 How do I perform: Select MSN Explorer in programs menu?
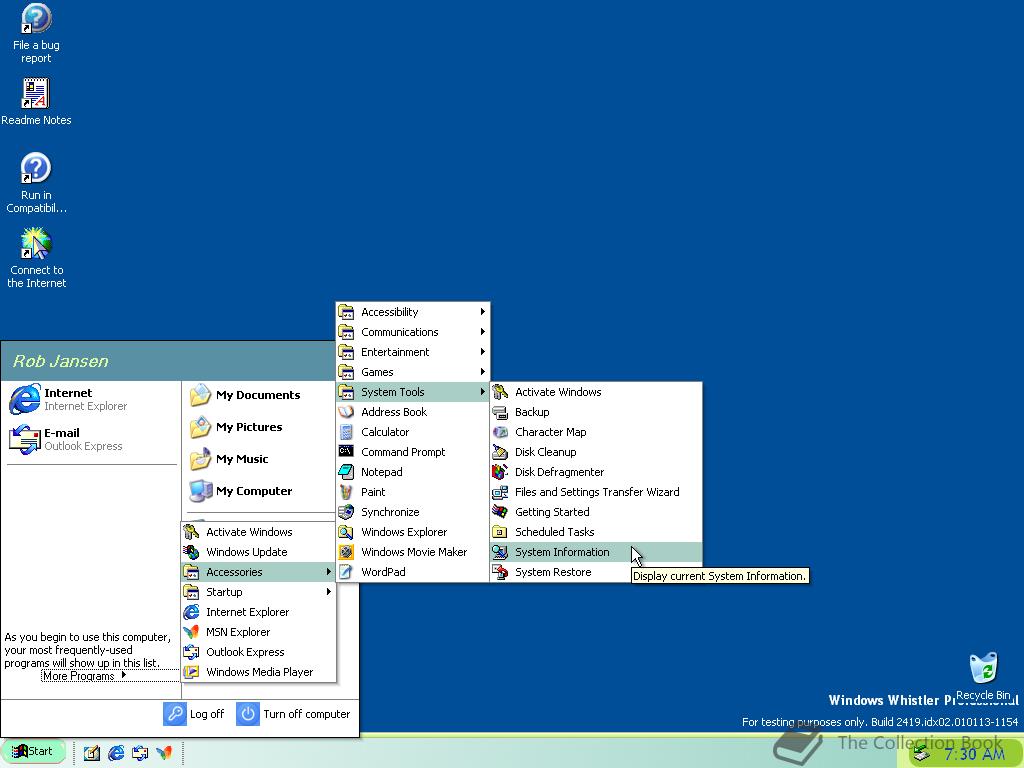tap(259, 632)
